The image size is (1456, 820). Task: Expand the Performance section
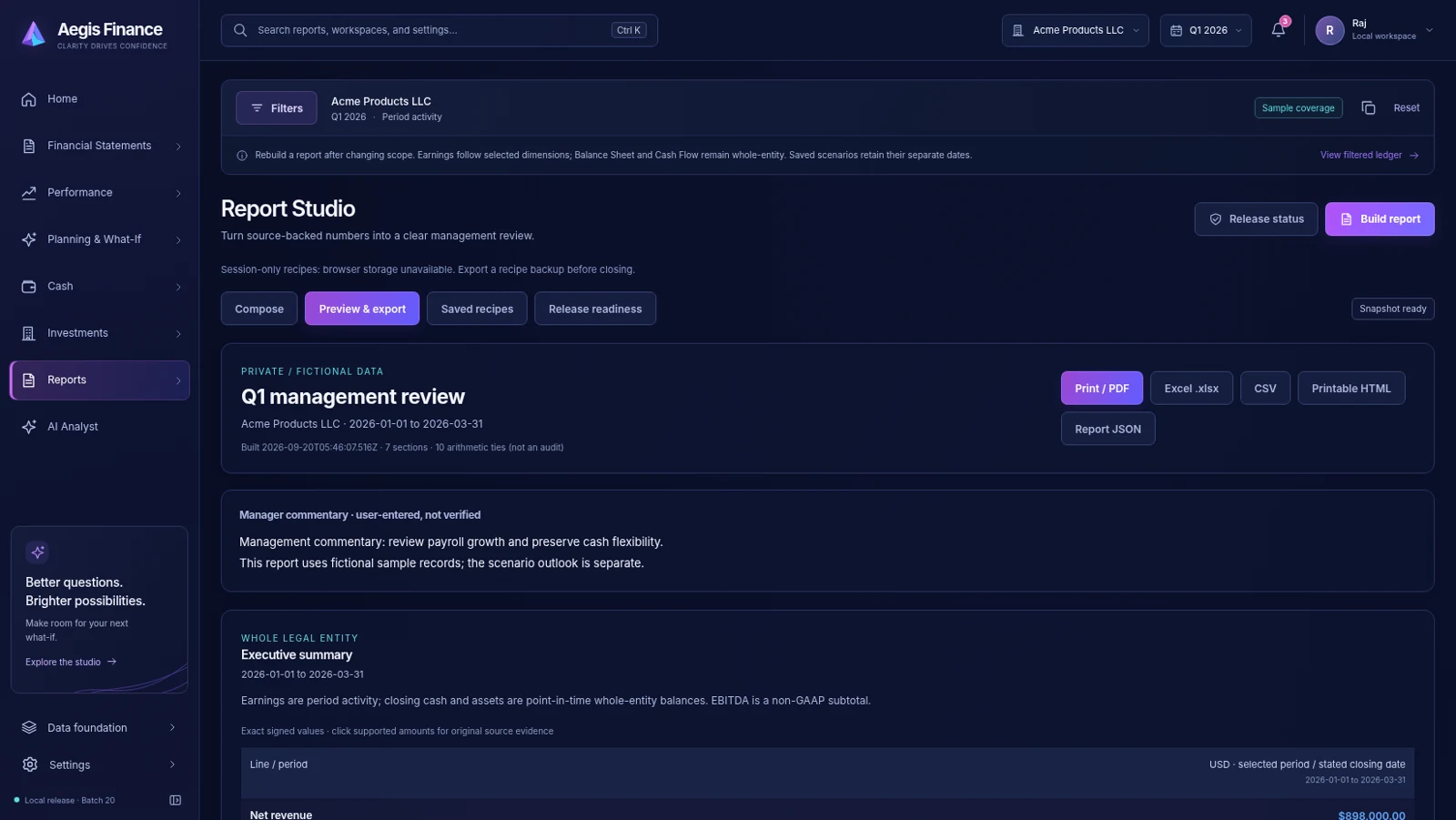[178, 193]
